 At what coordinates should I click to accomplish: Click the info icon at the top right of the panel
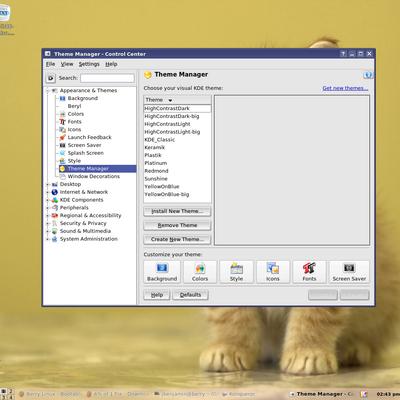[x=368, y=75]
